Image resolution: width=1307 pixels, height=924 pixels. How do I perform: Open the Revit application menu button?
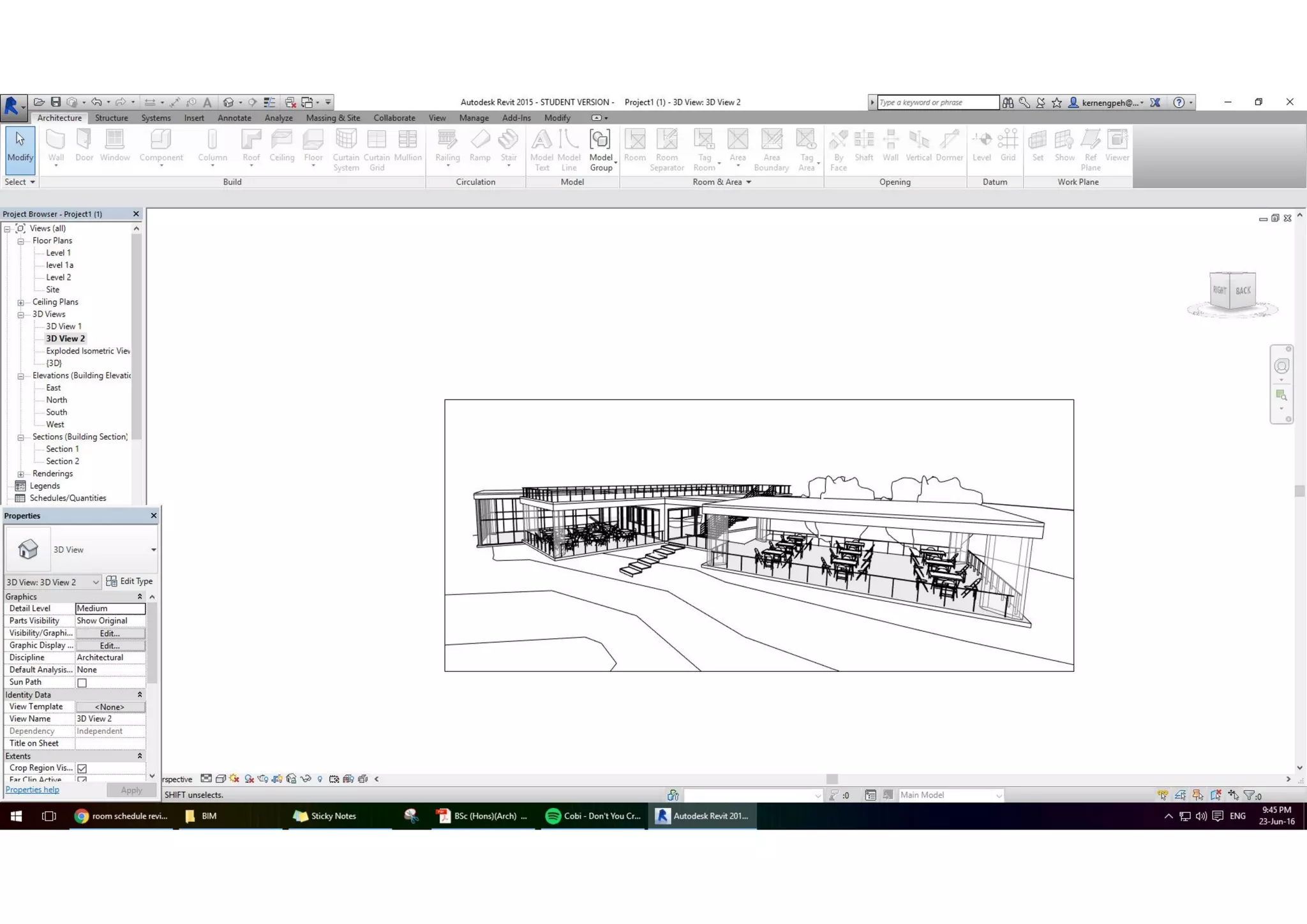click(12, 105)
